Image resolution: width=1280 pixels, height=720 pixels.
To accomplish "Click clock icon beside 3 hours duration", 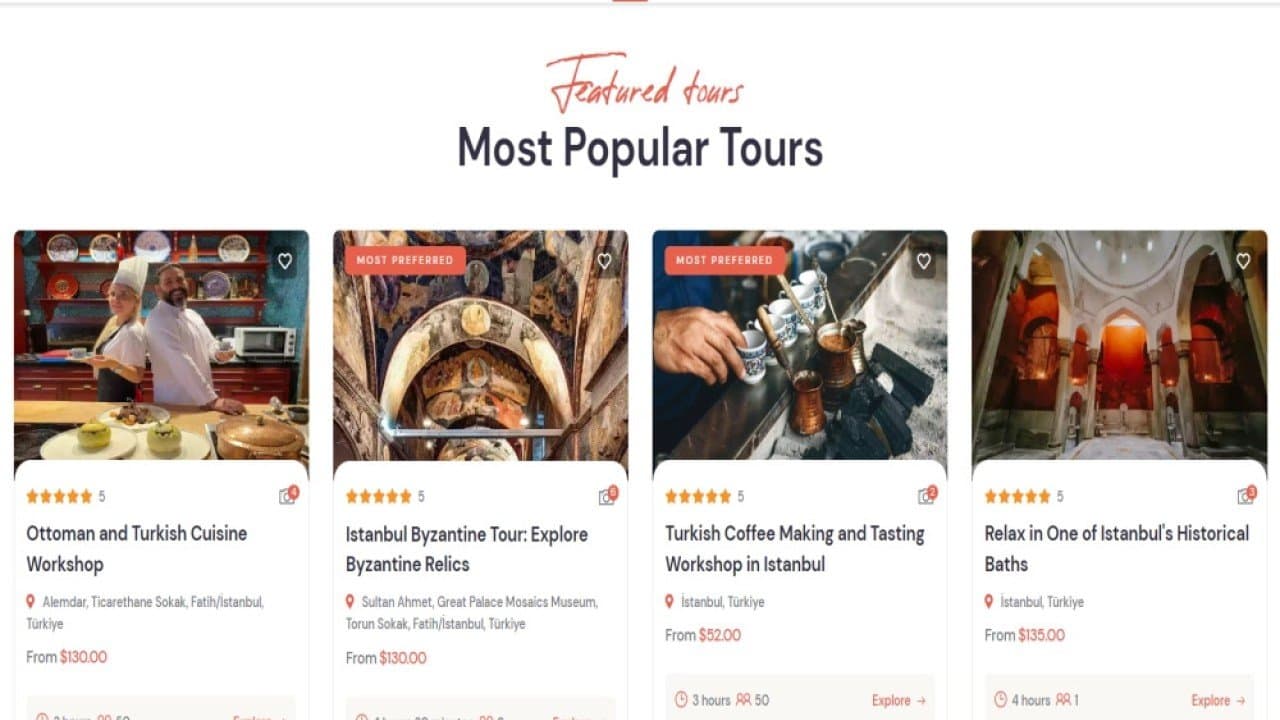I will [681, 700].
